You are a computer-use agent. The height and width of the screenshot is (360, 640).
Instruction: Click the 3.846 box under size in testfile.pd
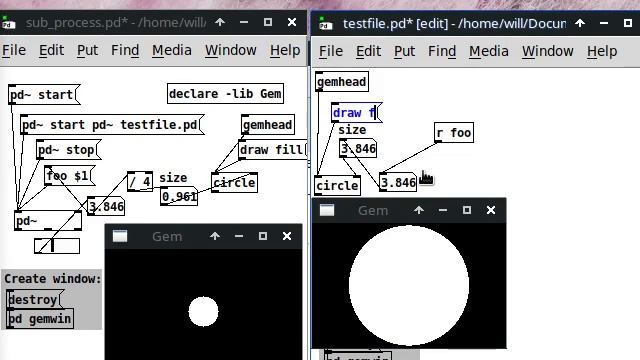[x=358, y=149]
